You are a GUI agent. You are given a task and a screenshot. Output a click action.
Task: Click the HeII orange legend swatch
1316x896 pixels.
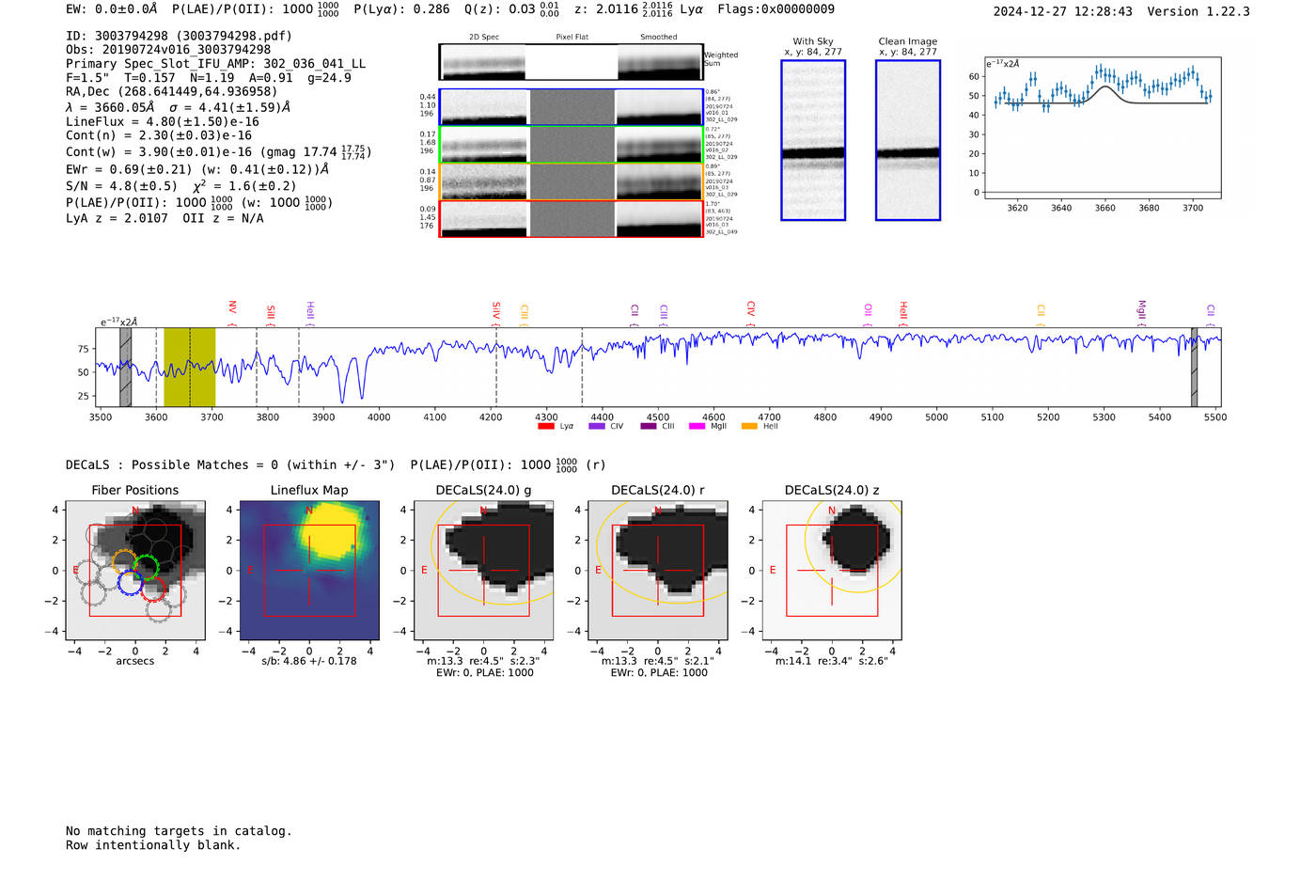(749, 427)
